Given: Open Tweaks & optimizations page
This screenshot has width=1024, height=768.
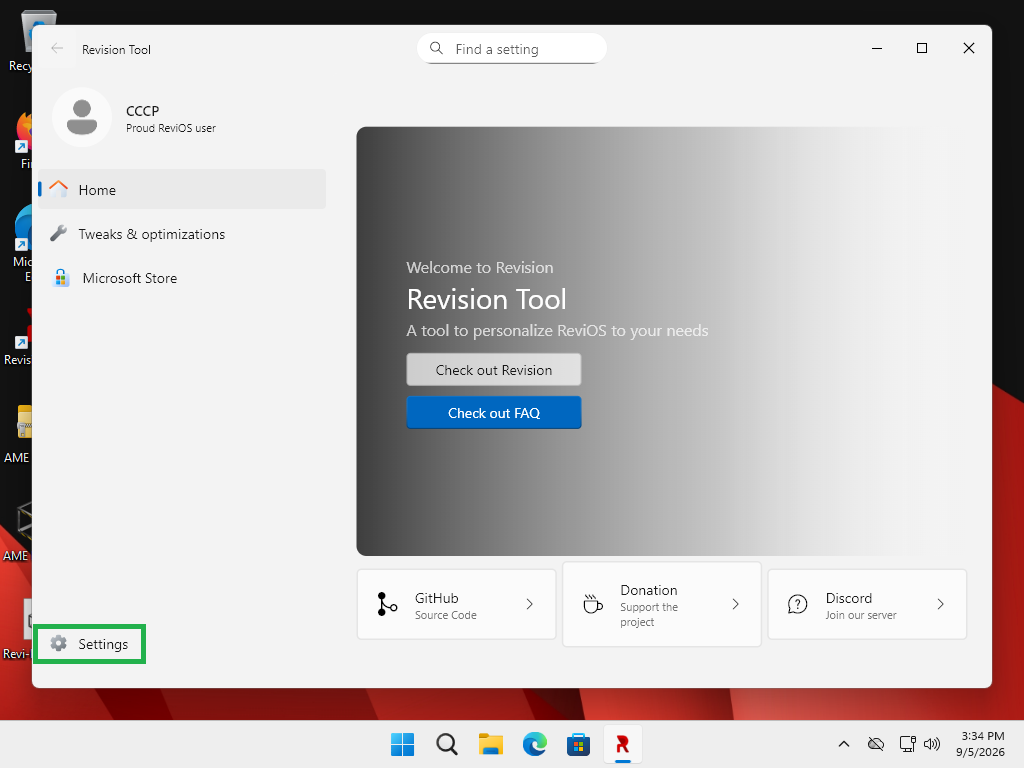Looking at the screenshot, I should point(182,234).
